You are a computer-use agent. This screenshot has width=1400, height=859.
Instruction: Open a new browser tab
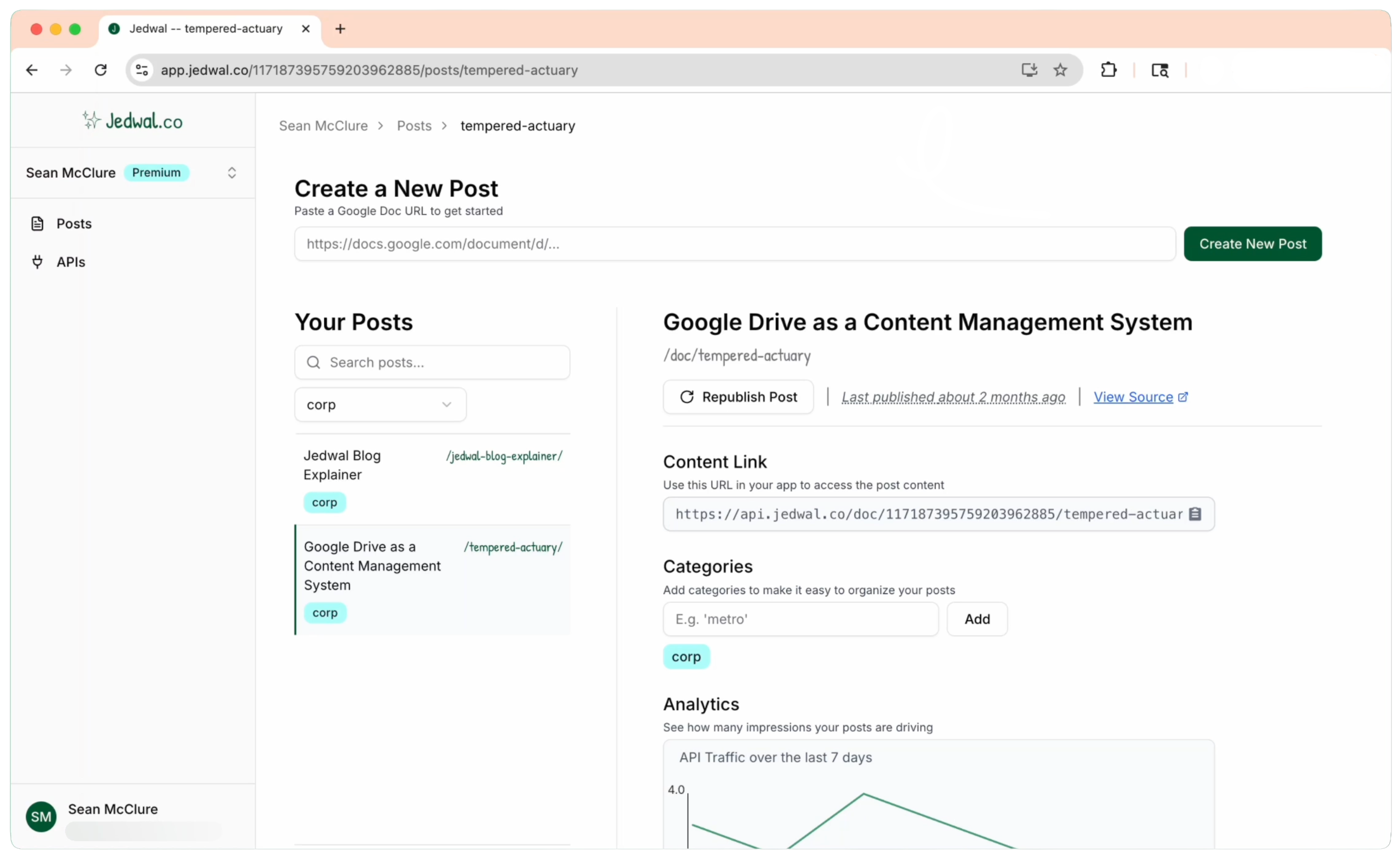click(340, 29)
